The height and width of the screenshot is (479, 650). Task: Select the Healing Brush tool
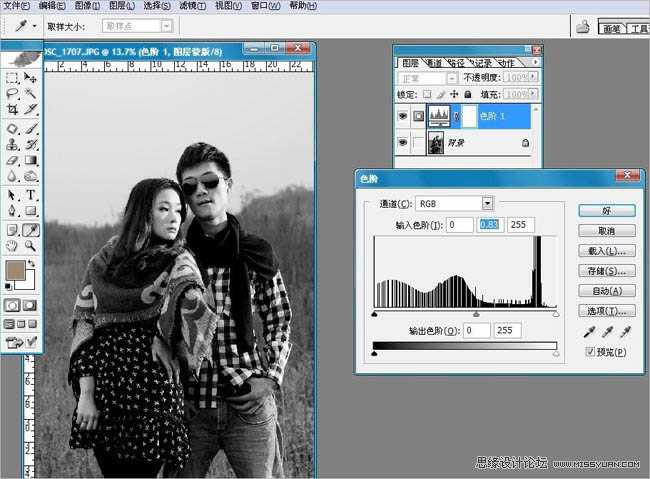12,128
